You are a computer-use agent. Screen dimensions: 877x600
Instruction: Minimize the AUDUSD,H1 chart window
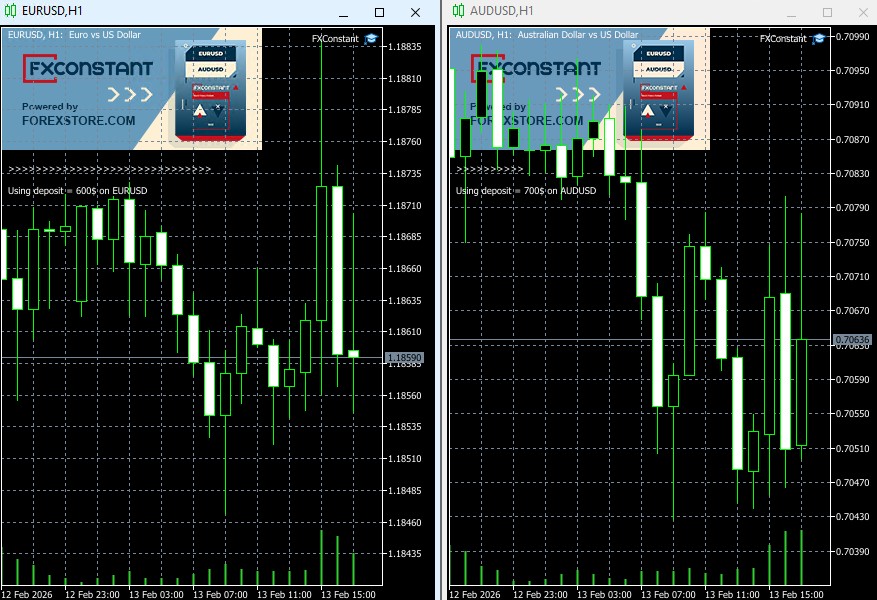click(x=791, y=12)
